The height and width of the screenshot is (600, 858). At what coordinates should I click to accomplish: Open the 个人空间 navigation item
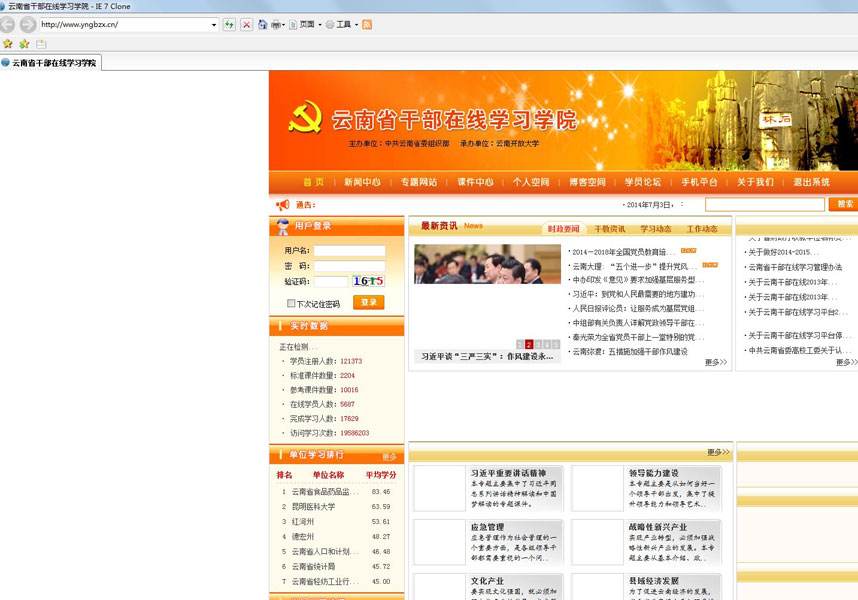tap(531, 182)
